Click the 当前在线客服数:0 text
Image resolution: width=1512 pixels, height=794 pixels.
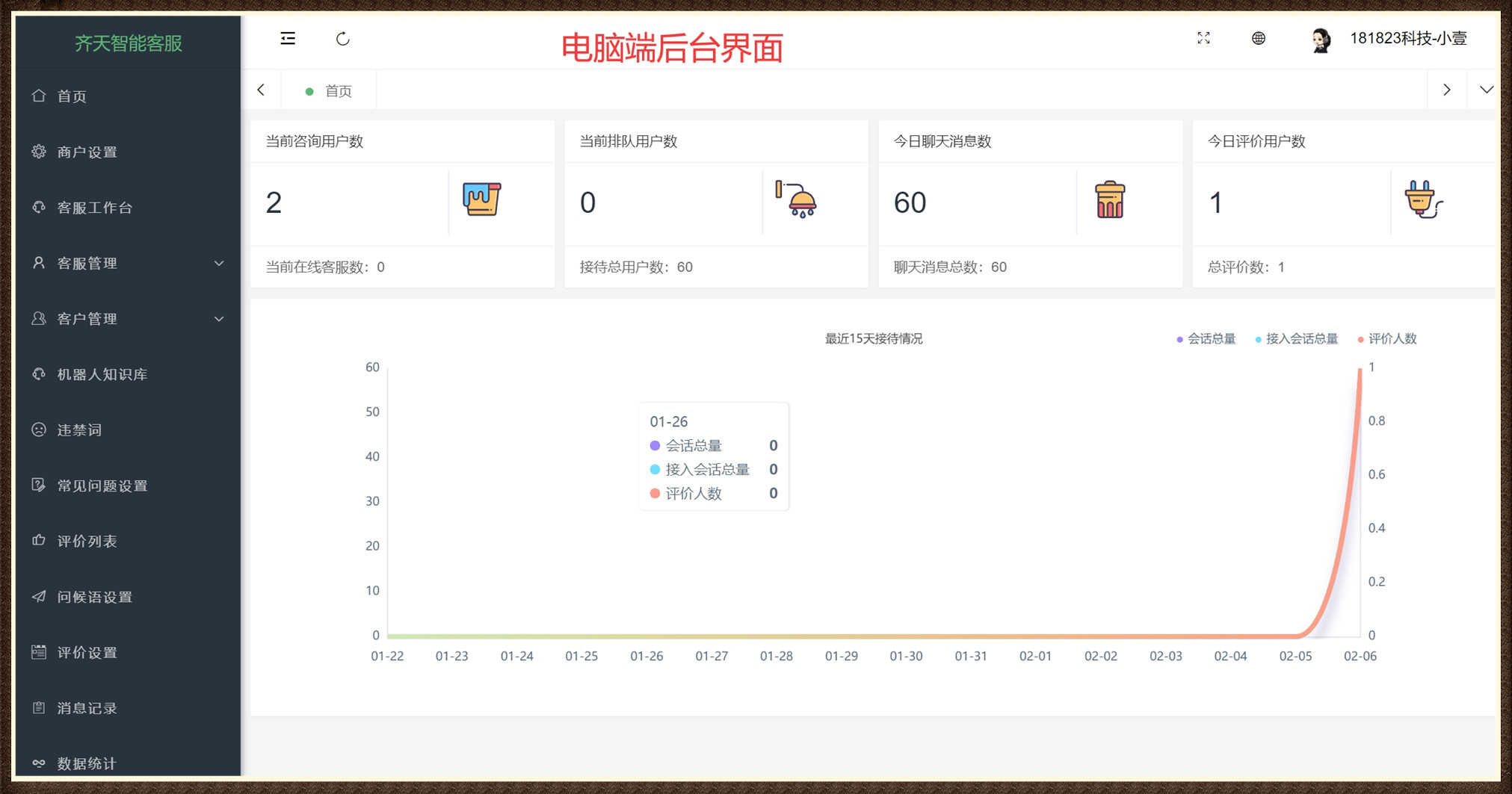tap(325, 267)
